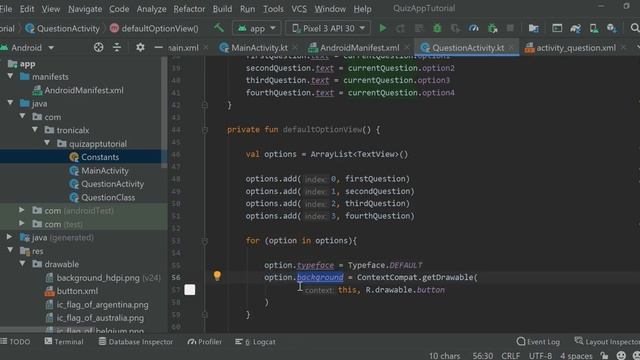Close the QuestionActivity.kt tab

[511, 48]
